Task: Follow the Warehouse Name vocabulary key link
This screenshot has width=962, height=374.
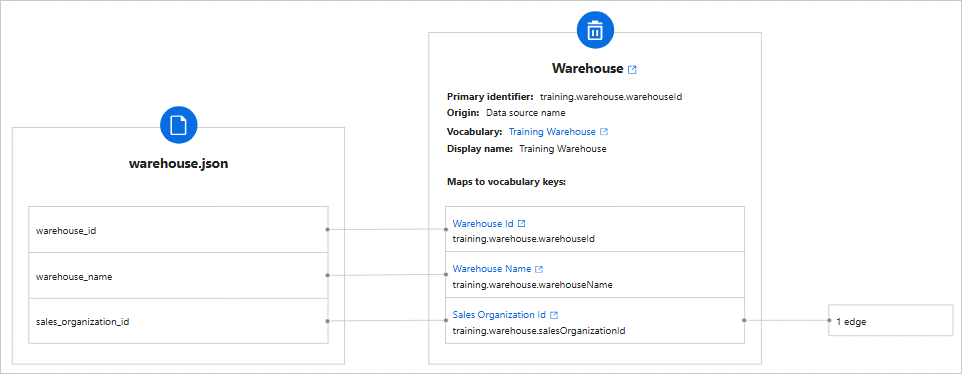Action: (491, 269)
